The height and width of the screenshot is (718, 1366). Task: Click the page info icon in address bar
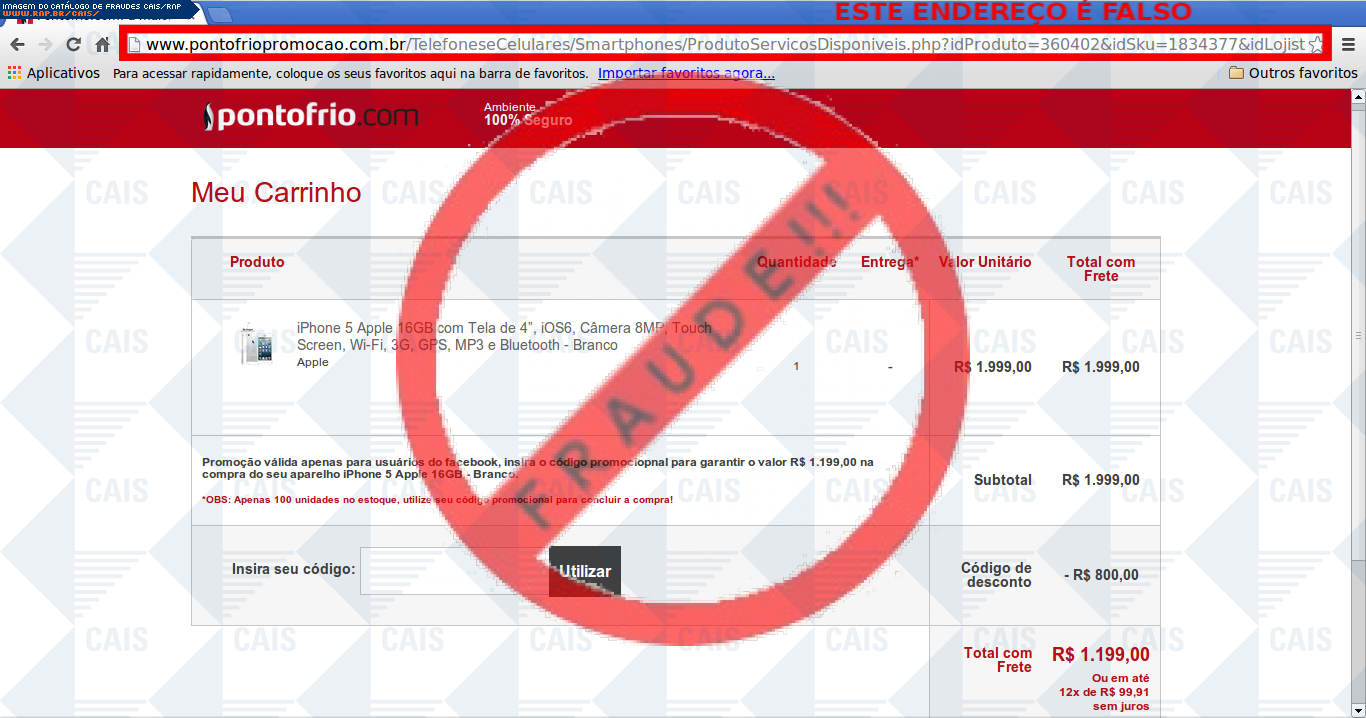(x=135, y=45)
